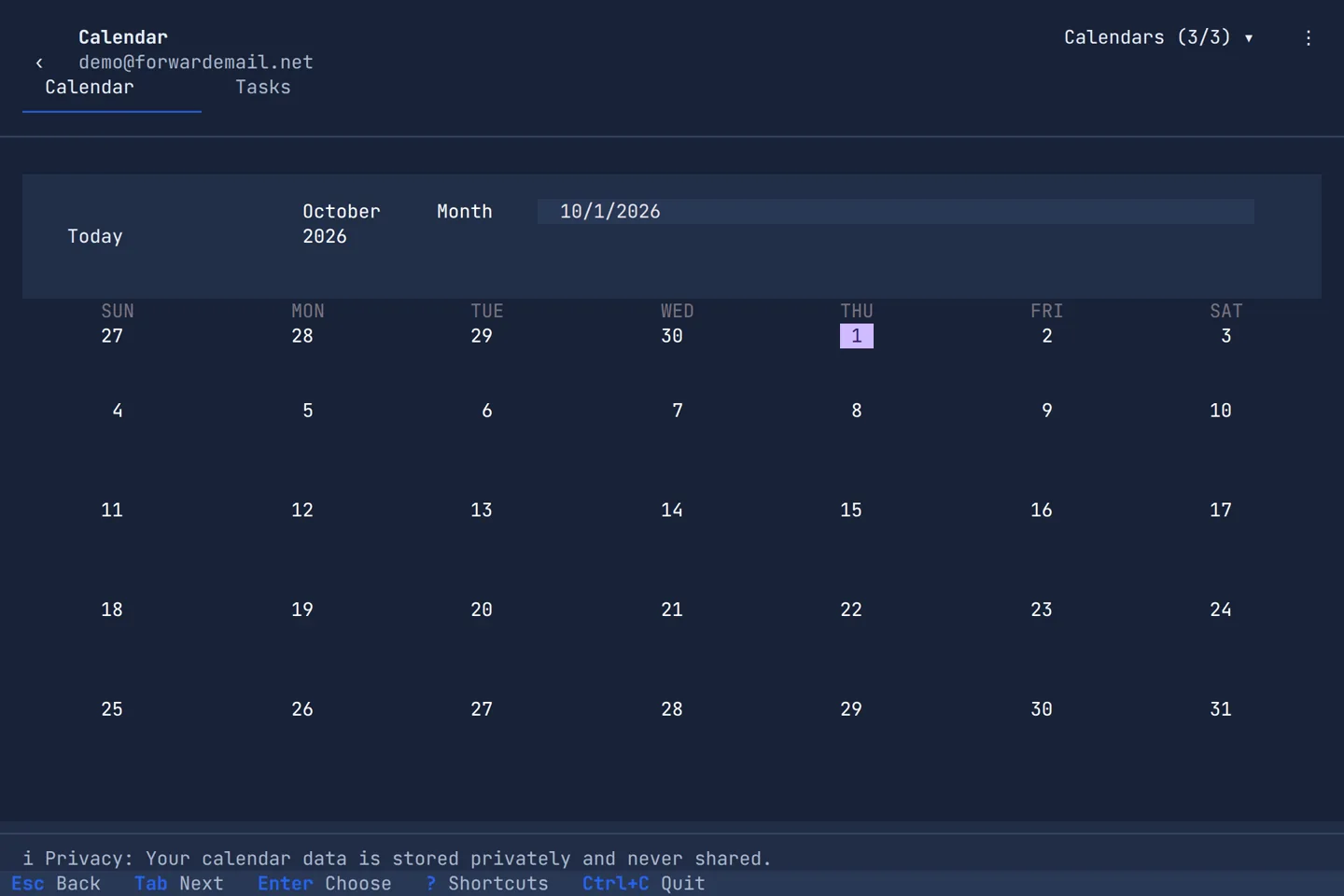Select Saturday October 3
1344x896 pixels.
pos(1226,336)
